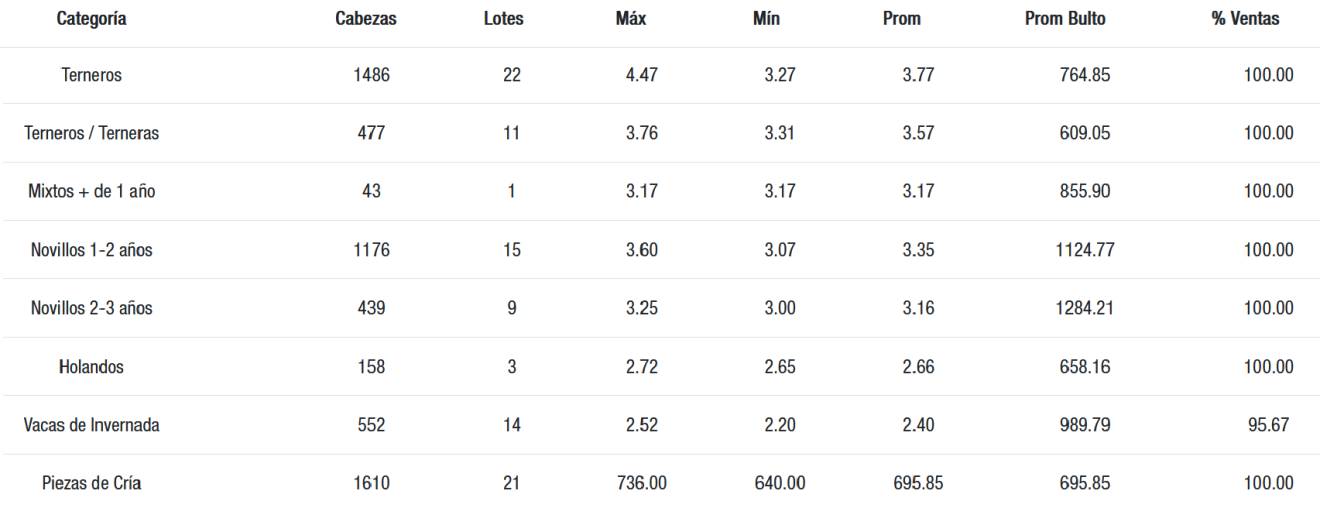Click Novillos 2-3 años category
Image resolution: width=1320 pixels, height=508 pixels.
tap(91, 308)
